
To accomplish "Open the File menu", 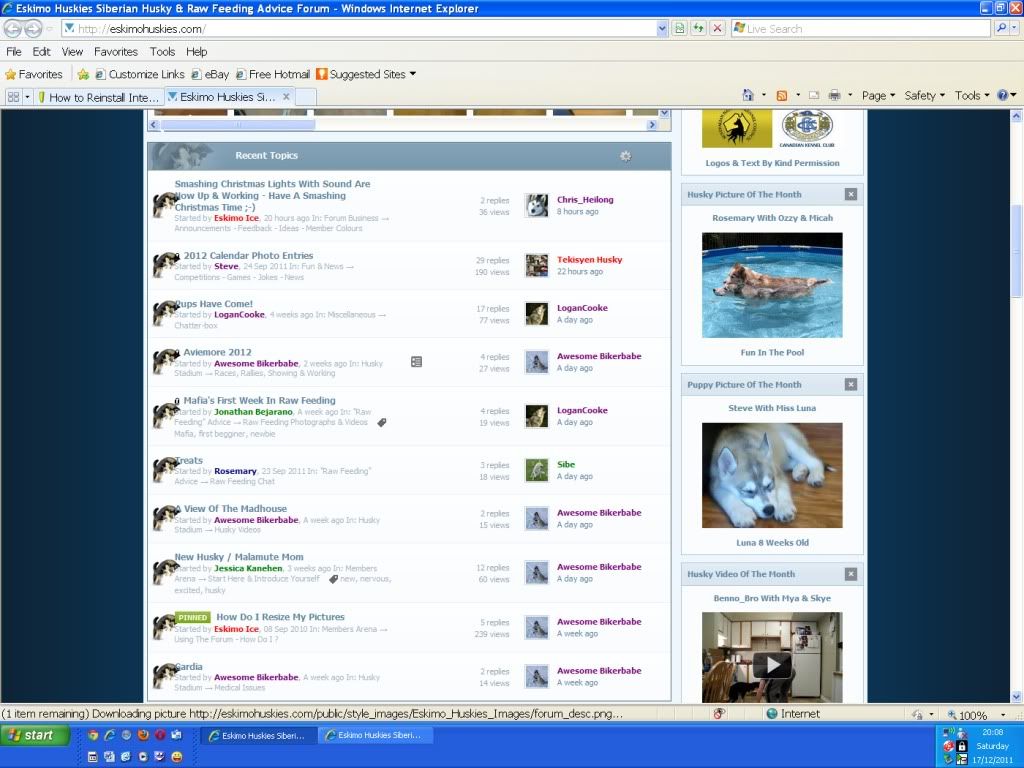I will click(x=14, y=52).
